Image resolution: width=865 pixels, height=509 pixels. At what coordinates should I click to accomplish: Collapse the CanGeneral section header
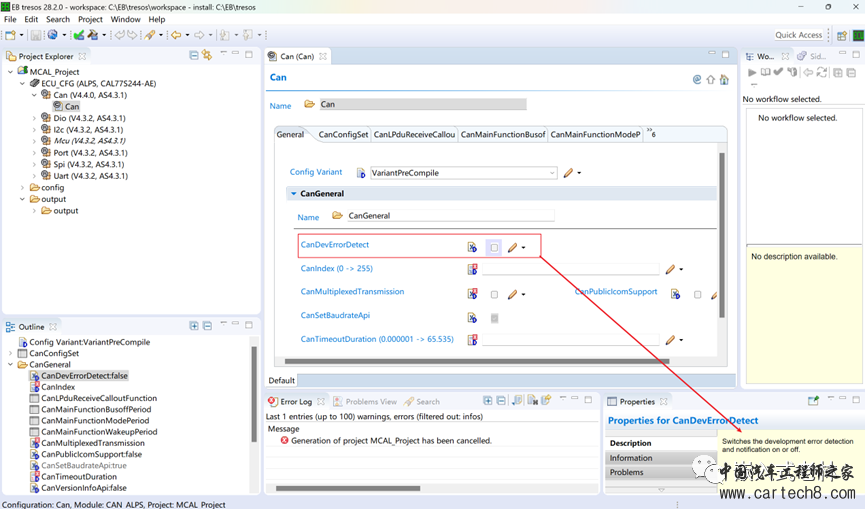pyautogui.click(x=294, y=194)
